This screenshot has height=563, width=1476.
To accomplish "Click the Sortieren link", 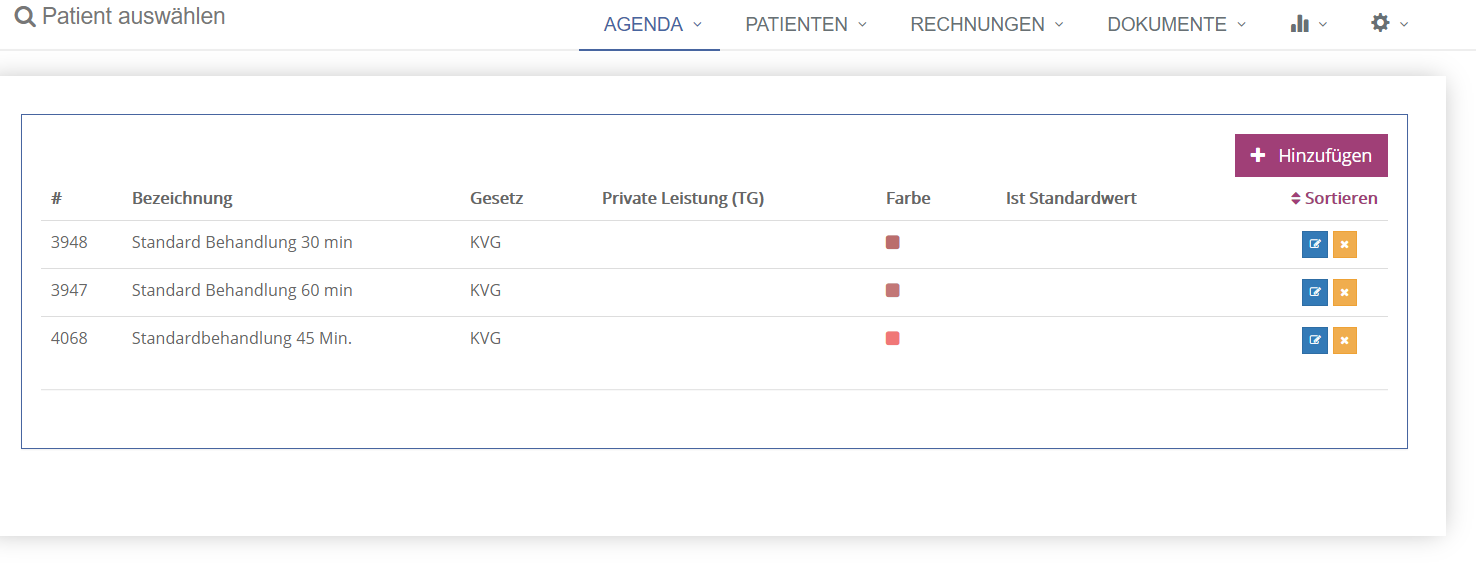I will coord(1334,198).
